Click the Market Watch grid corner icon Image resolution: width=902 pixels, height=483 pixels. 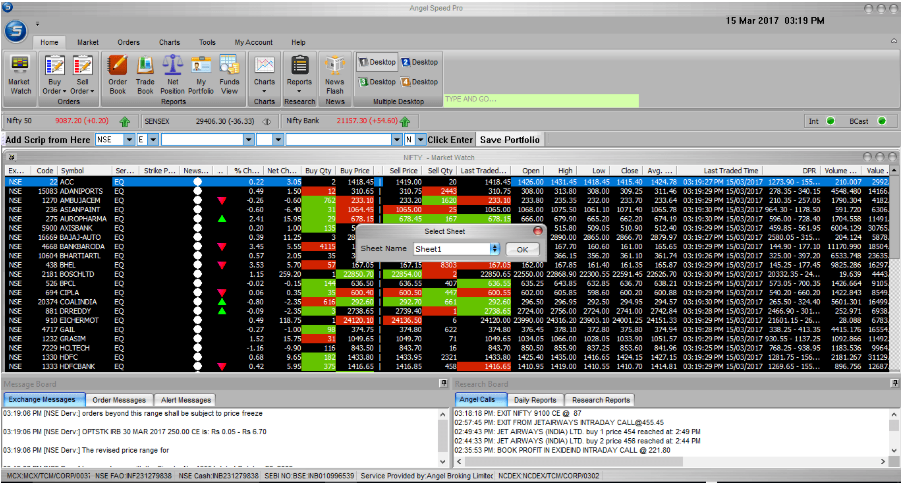[13, 157]
